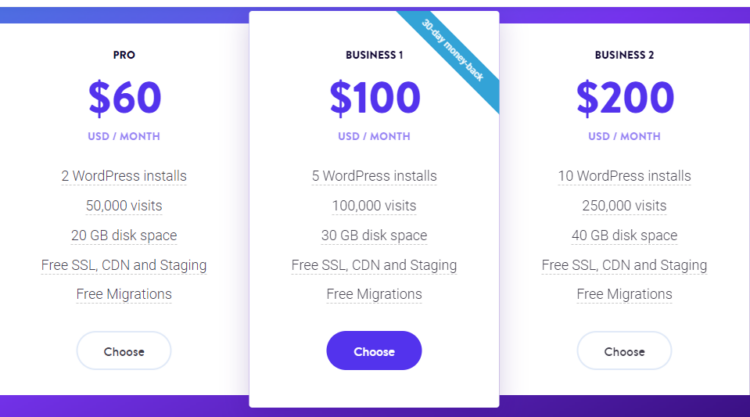Screen dimensions: 750x417
Task: Click '5 WordPress installs' feature link
Action: [374, 176]
